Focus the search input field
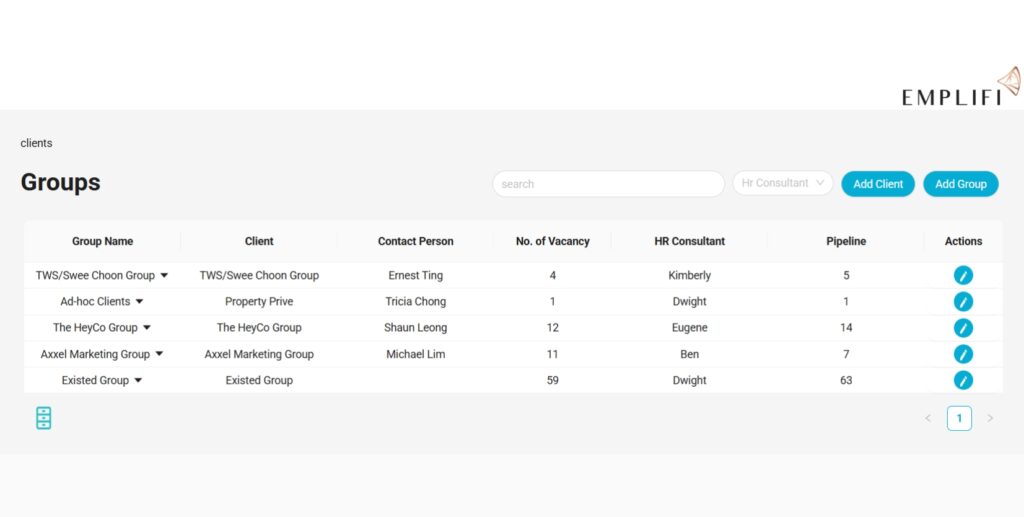Screen dimensions: 1024x517 point(608,184)
